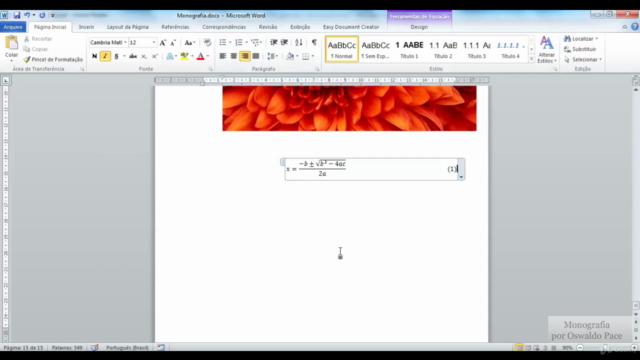Open the Cambria Math font name dropdown

(125, 42)
